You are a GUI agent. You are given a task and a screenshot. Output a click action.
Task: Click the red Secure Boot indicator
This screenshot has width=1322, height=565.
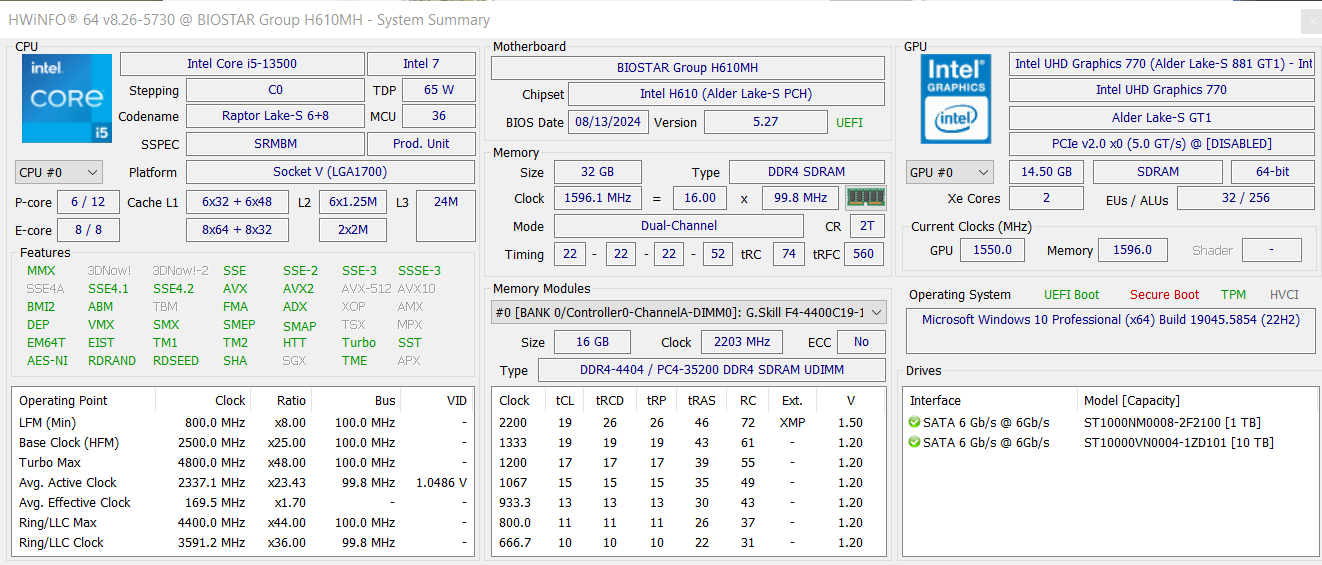coord(1164,295)
